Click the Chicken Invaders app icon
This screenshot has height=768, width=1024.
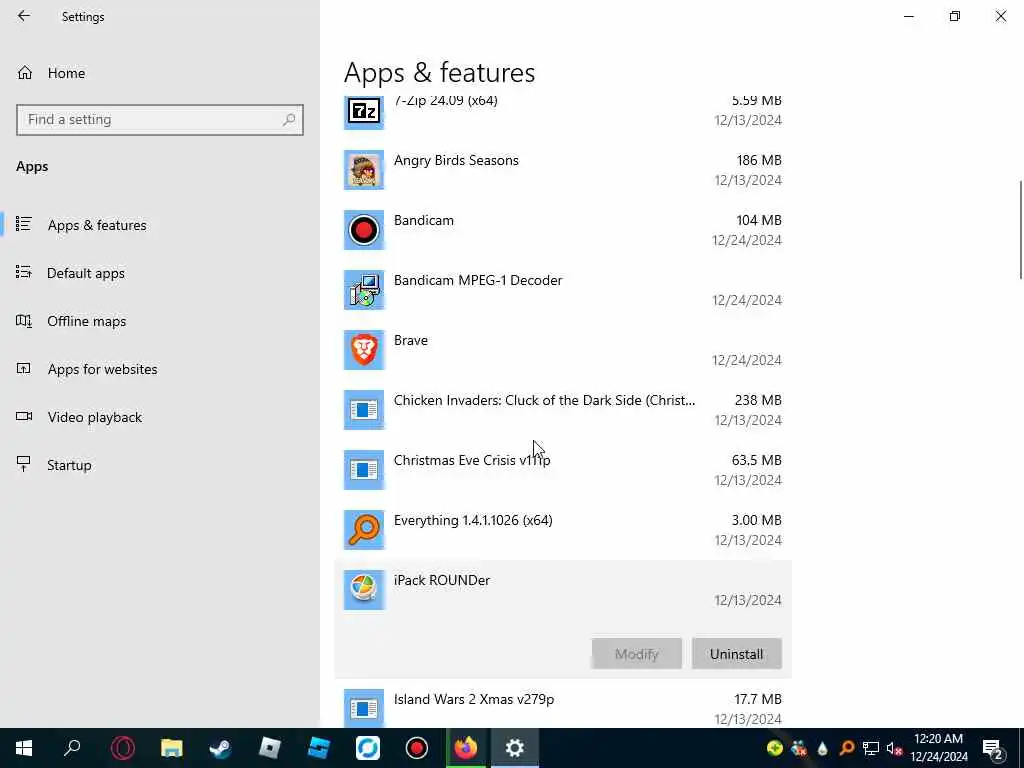pyautogui.click(x=364, y=410)
